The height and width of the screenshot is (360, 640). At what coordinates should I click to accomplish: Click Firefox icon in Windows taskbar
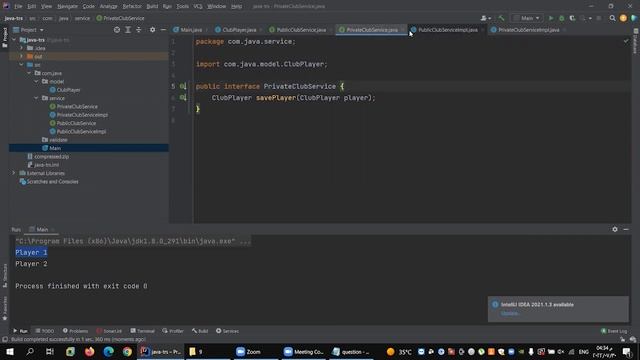tap(89, 351)
